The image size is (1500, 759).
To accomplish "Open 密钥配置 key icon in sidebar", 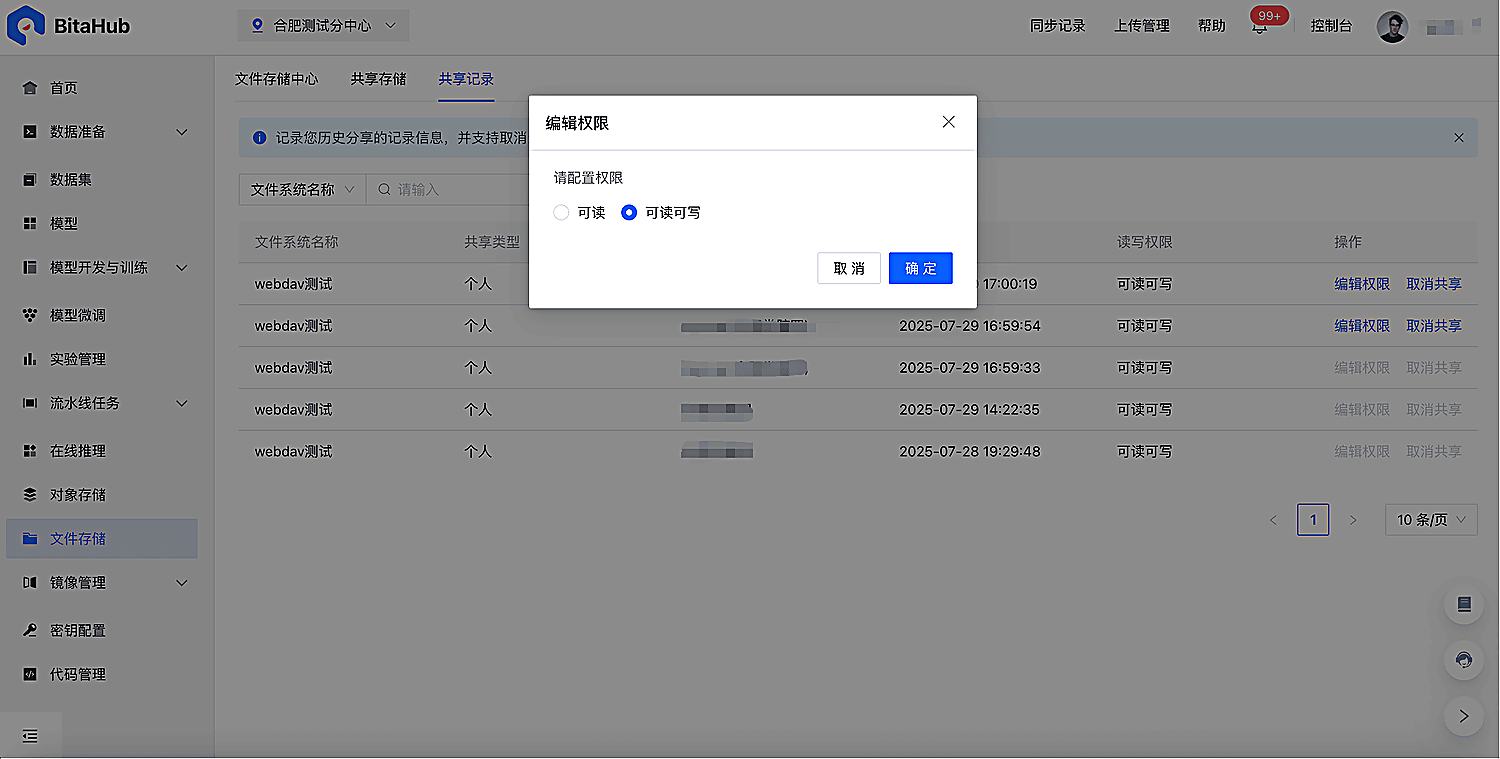I will pos(30,631).
